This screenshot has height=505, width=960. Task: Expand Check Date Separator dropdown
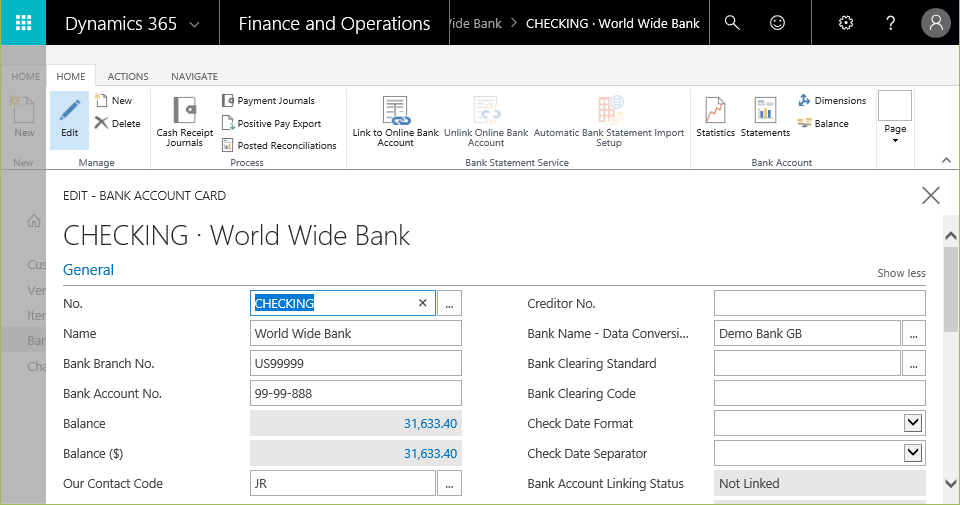(913, 453)
